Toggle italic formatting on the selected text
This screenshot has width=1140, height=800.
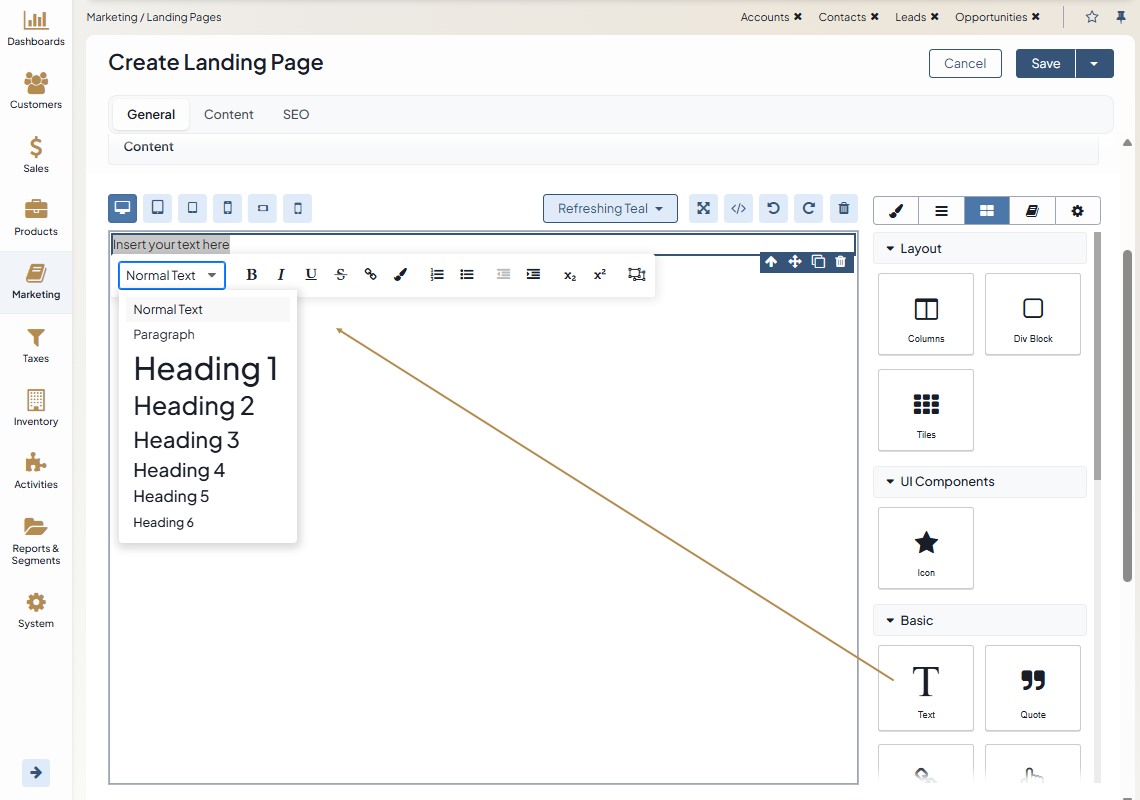[x=281, y=275]
